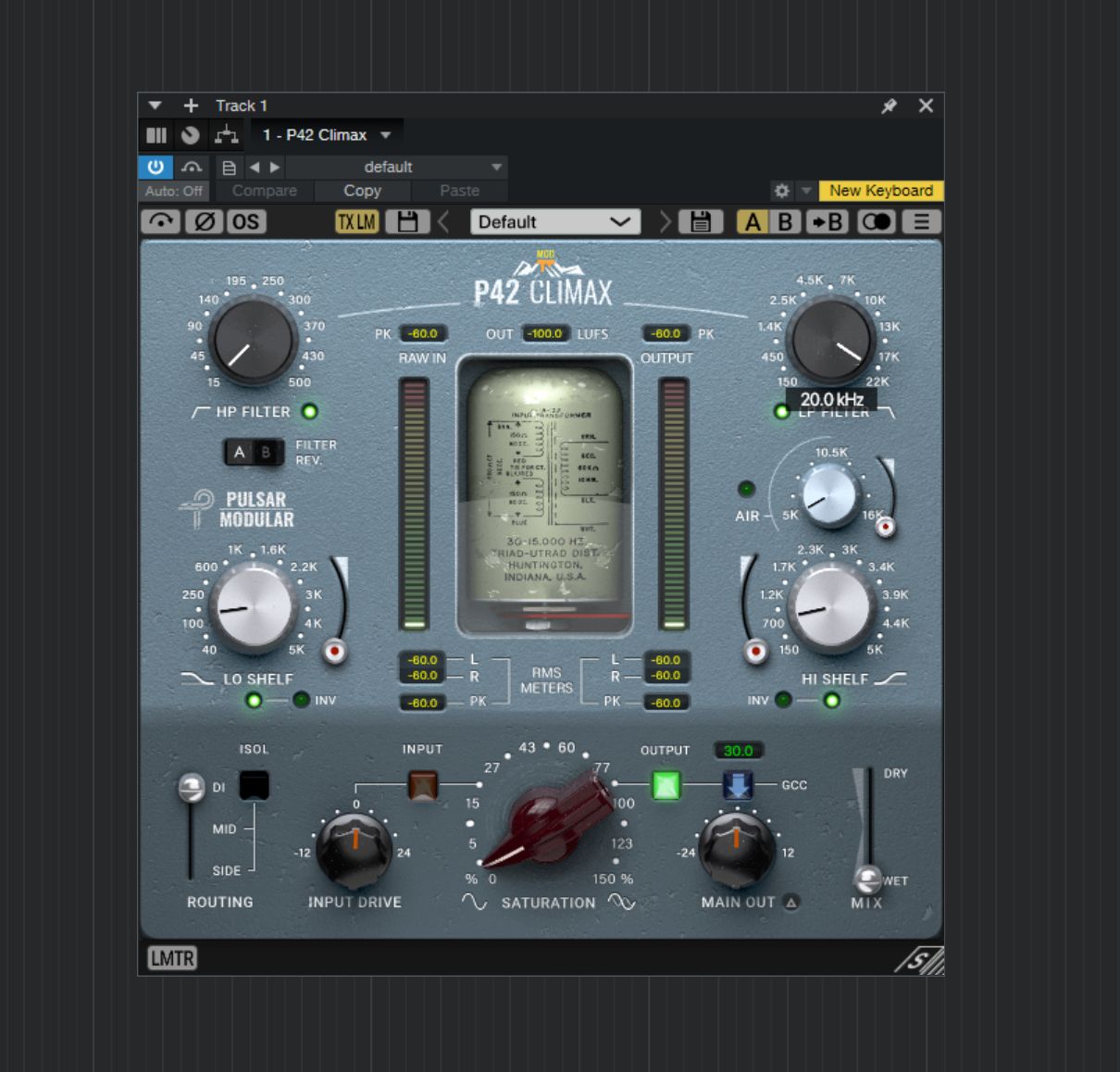Toggle the phase invert (Ø) button
This screenshot has width=1120, height=1072.
click(205, 222)
